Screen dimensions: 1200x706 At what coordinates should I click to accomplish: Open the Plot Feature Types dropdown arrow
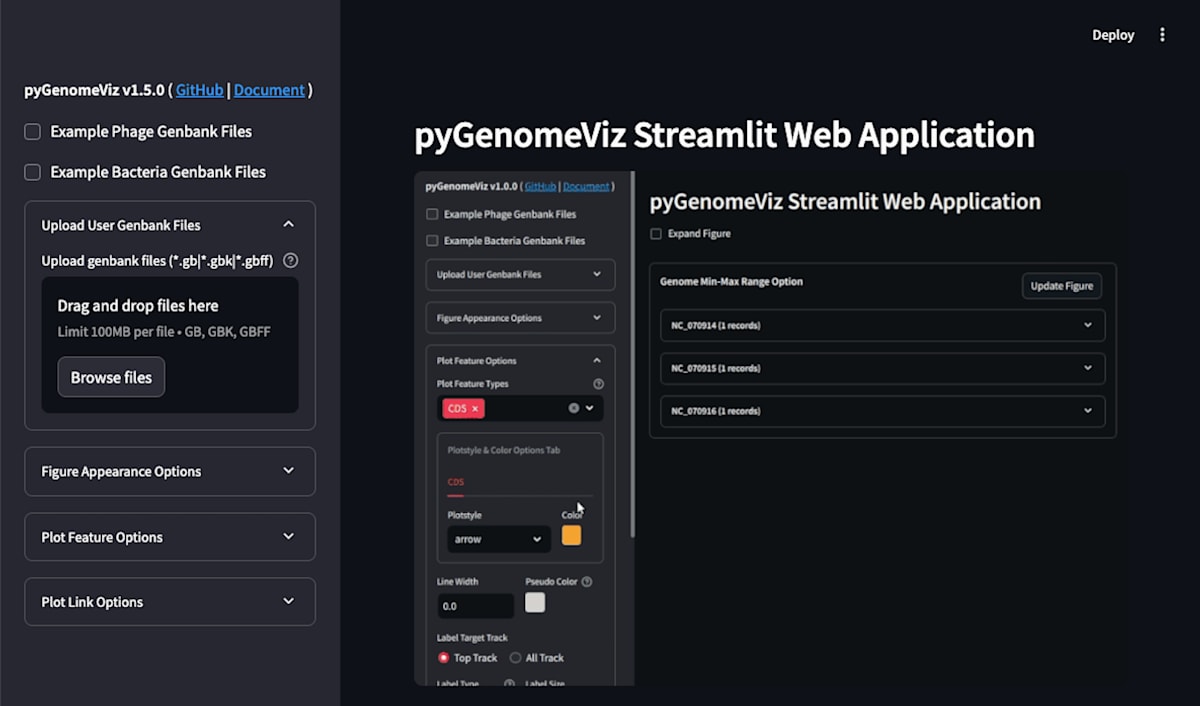590,408
